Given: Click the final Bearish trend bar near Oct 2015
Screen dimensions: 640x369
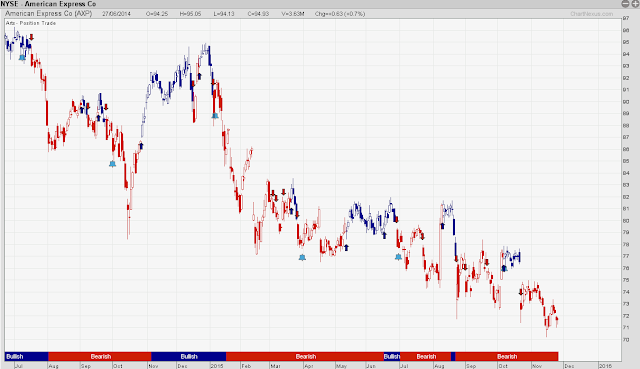Looking at the screenshot, I should (507, 356).
